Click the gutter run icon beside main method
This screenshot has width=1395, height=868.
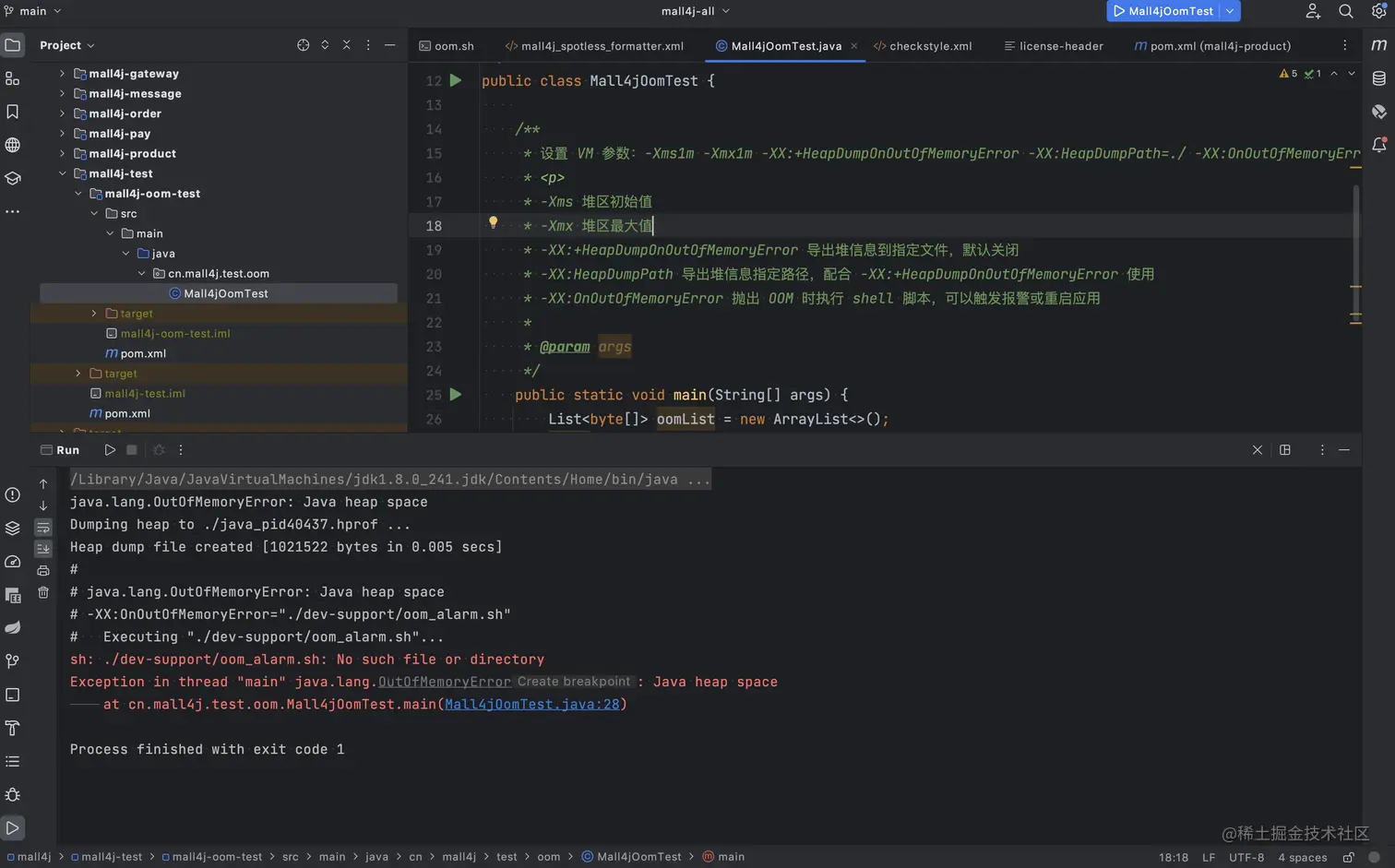tap(456, 394)
